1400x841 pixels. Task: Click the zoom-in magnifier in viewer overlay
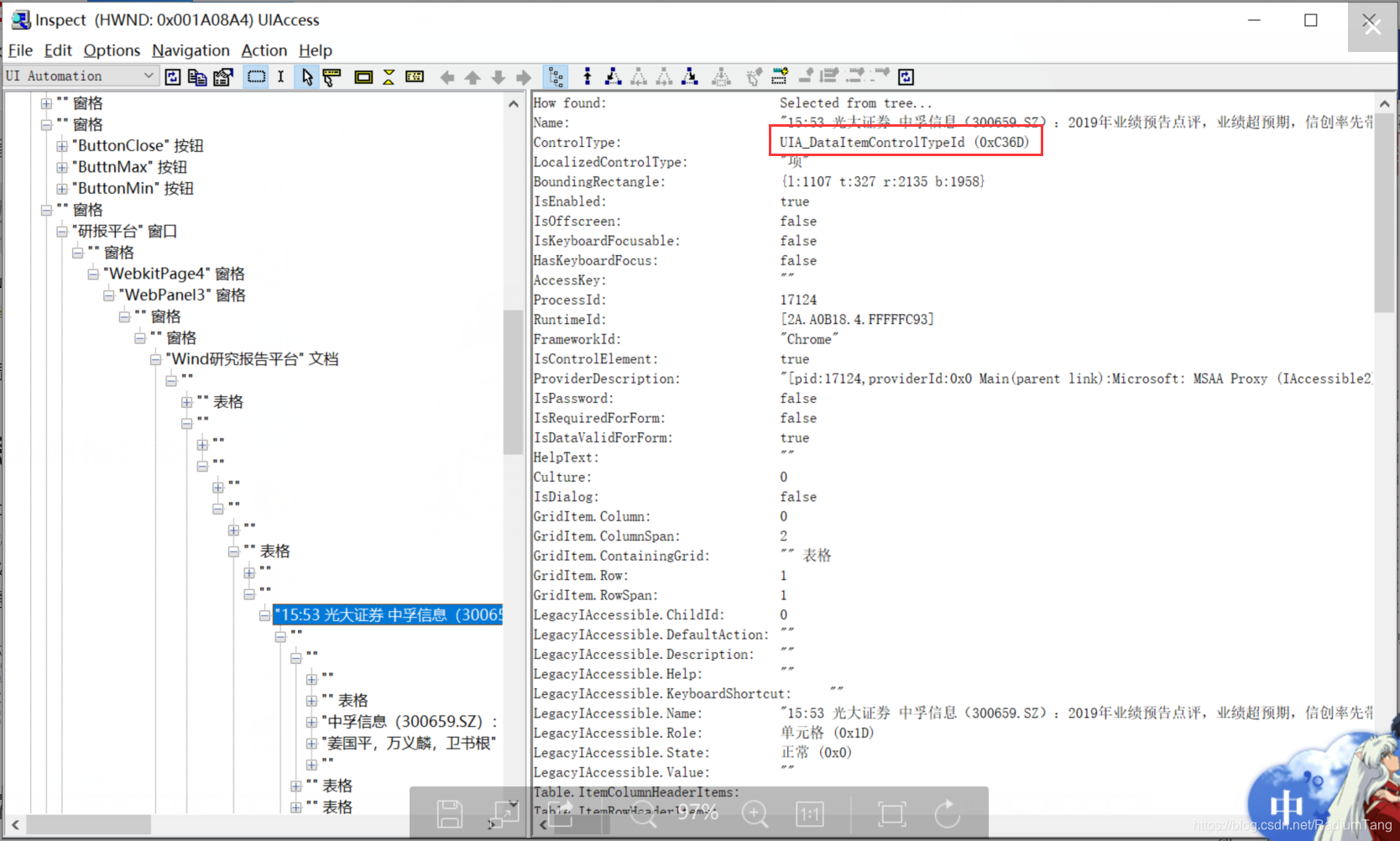point(755,813)
